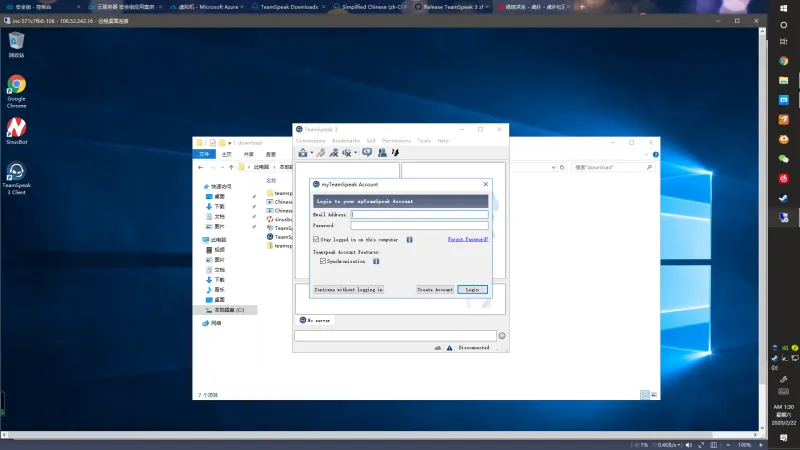This screenshot has width=800, height=450.
Task: Select Quick access in the Explorer tree
Action: pyautogui.click(x=221, y=187)
